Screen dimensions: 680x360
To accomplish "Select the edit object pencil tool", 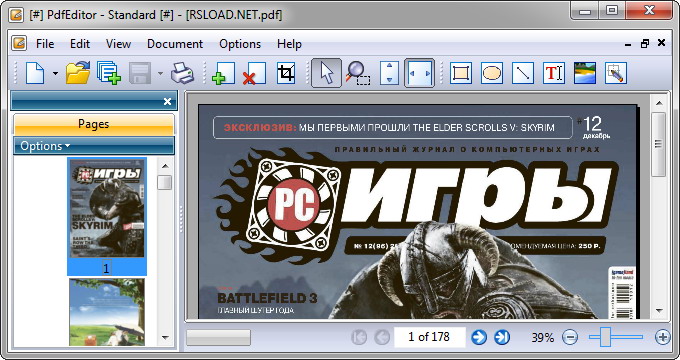I will tap(616, 73).
